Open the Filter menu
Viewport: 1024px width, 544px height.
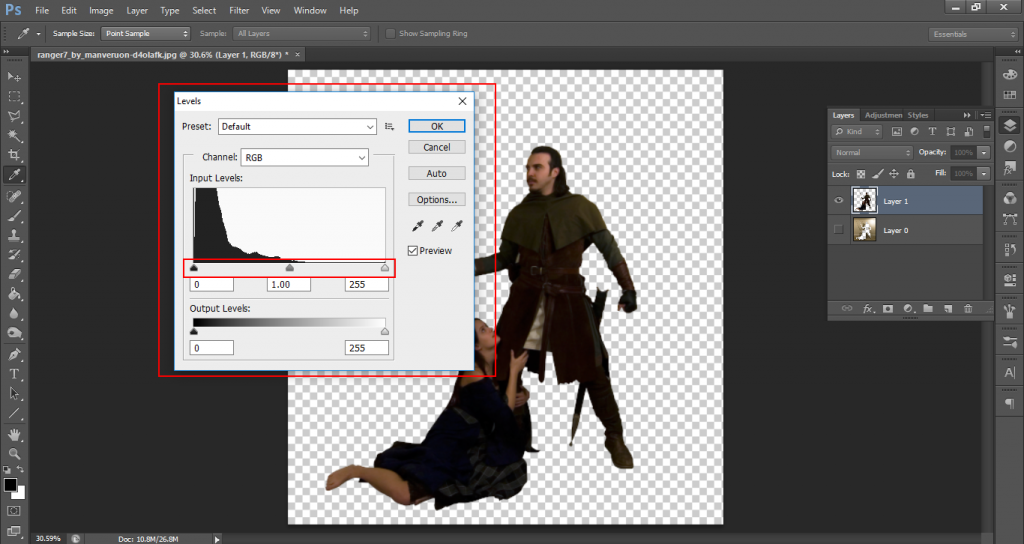click(239, 10)
